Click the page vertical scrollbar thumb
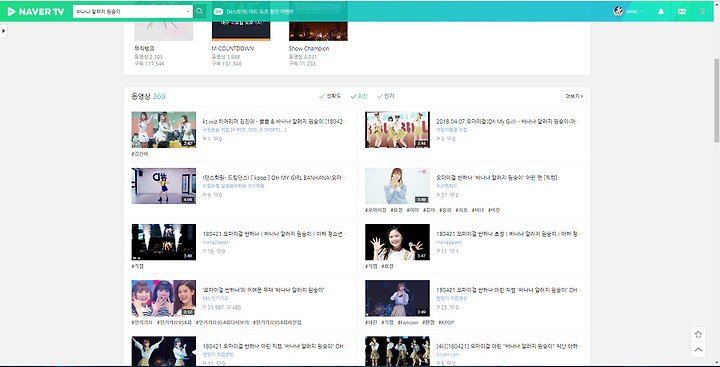Image resolution: width=720 pixels, height=367 pixels. [716, 100]
